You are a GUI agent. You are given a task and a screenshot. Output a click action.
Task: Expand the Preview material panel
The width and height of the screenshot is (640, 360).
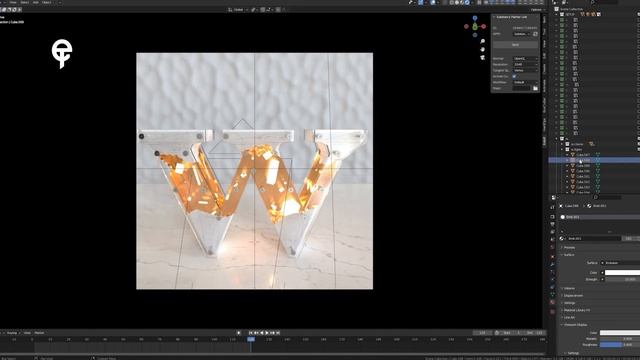(x=569, y=248)
